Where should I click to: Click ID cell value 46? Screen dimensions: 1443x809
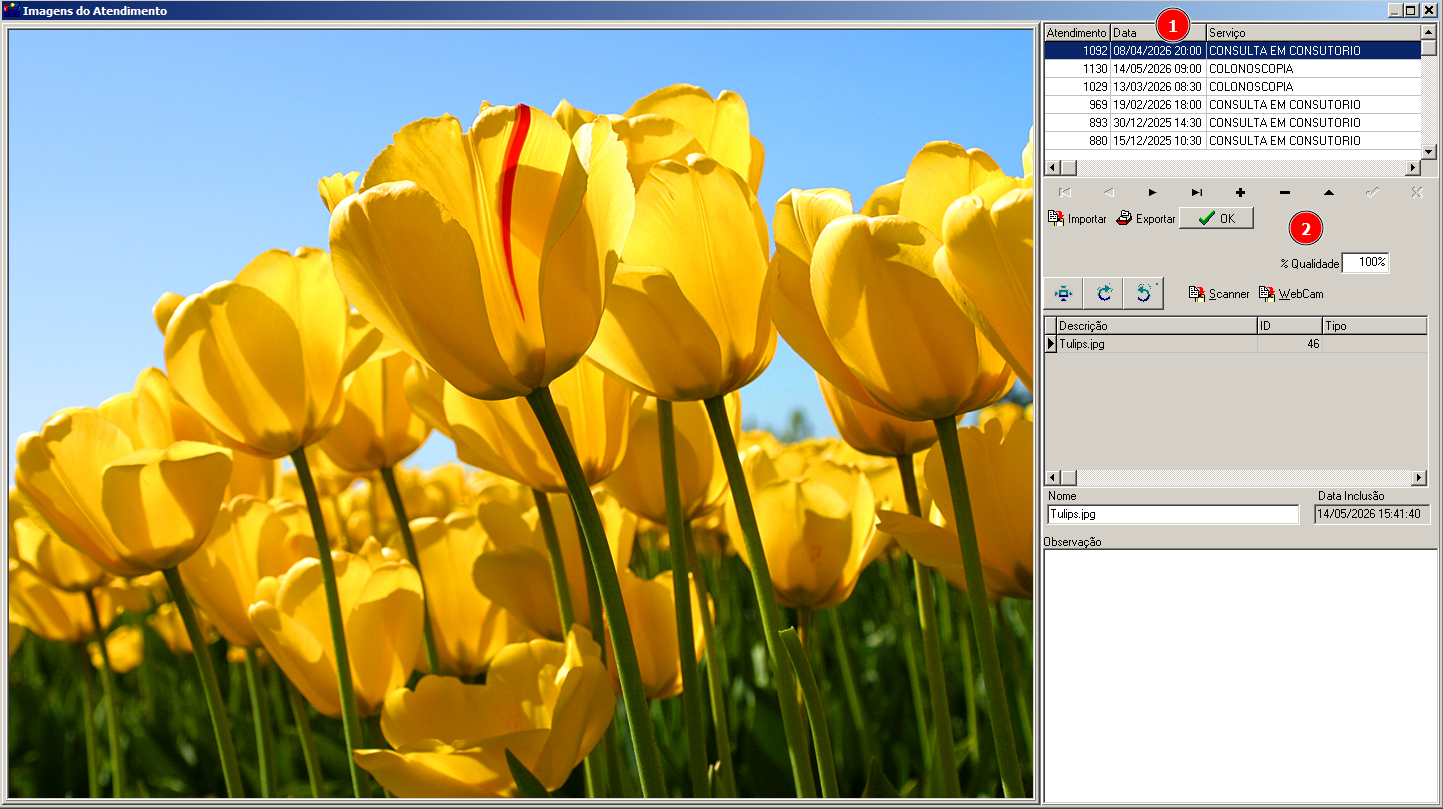[x=1290, y=344]
